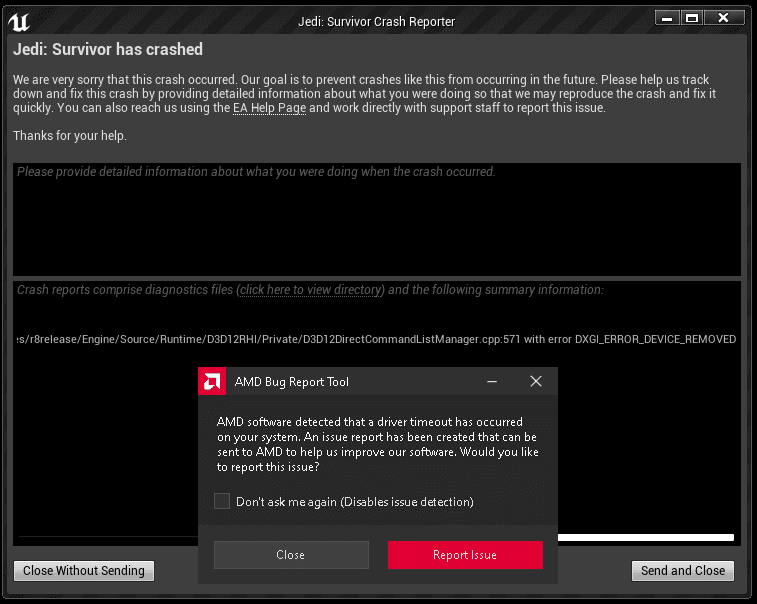
Task: Click the Thanks for your help text
Action: pyautogui.click(x=70, y=136)
